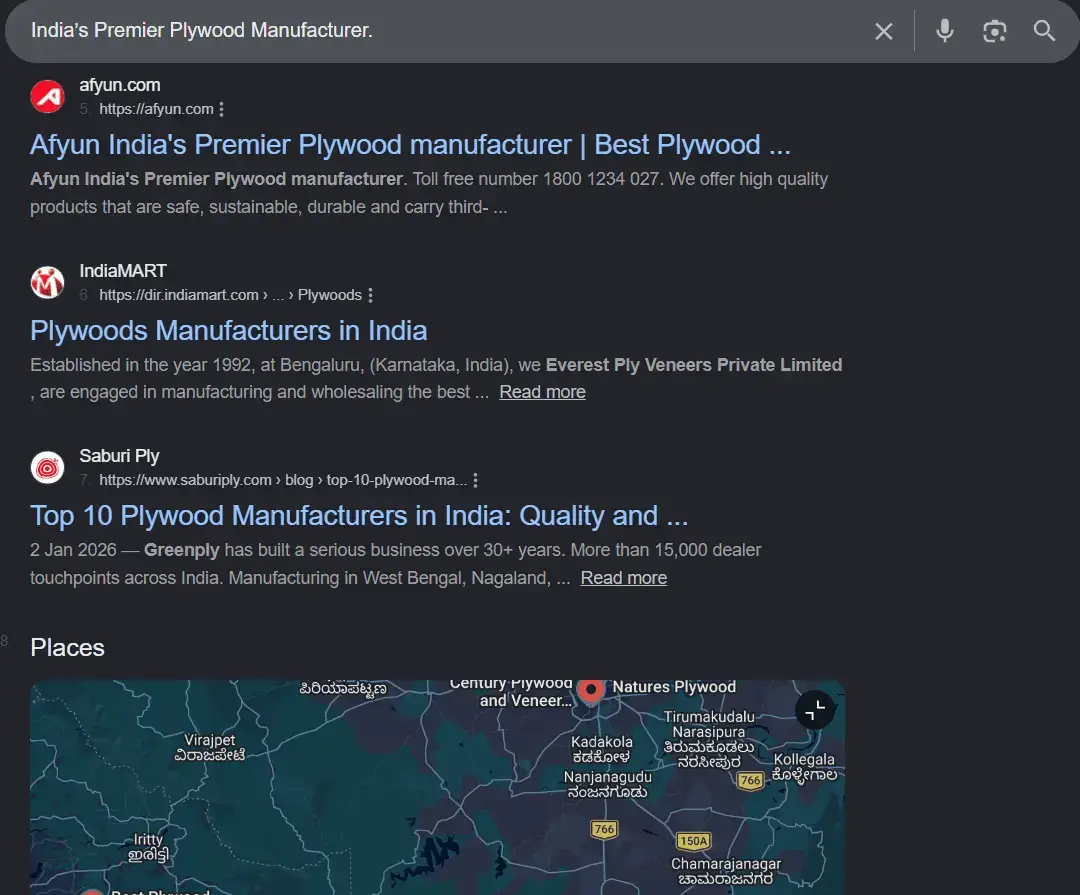Click Nanjanagudu on the map

[x=608, y=785]
